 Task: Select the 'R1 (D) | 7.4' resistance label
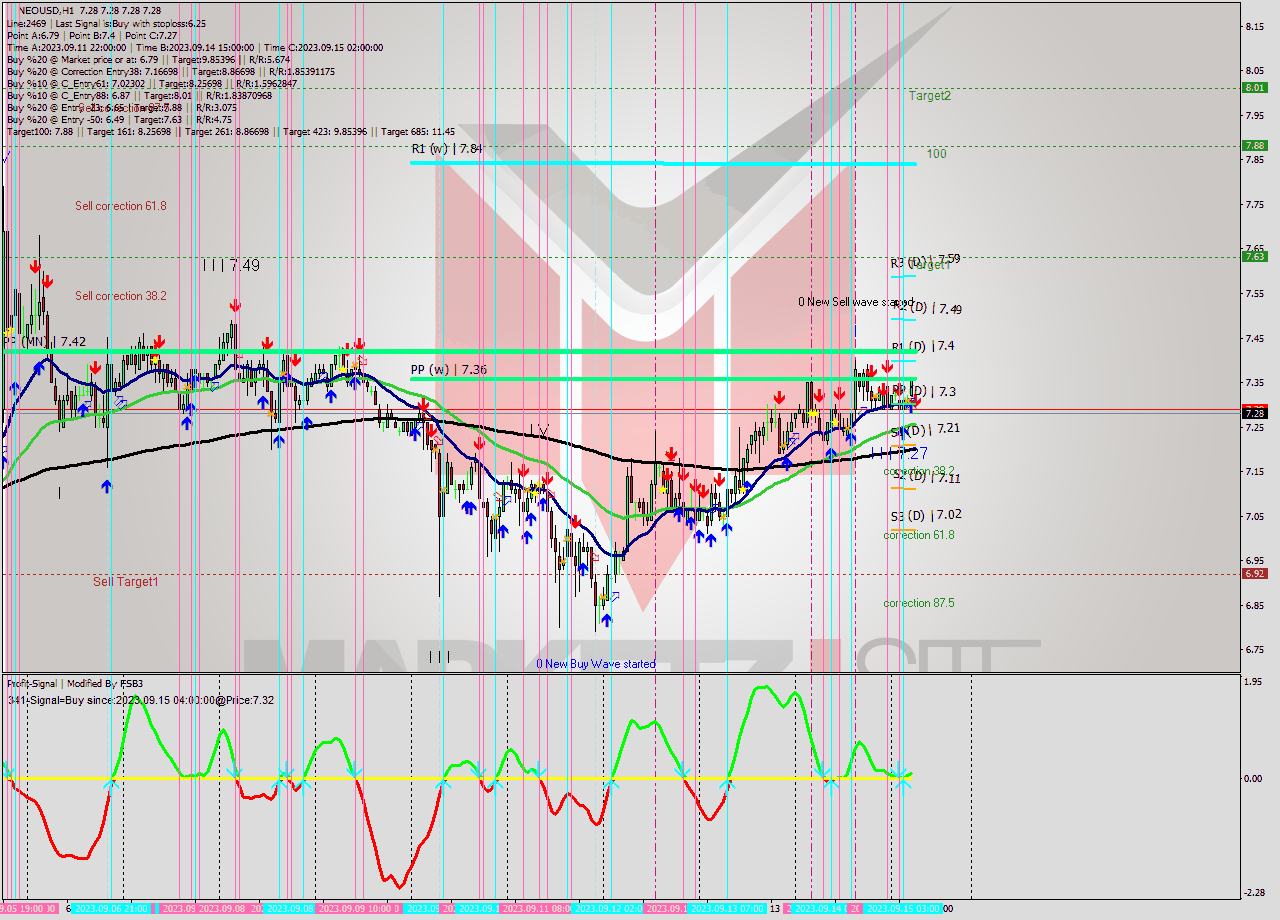(923, 346)
